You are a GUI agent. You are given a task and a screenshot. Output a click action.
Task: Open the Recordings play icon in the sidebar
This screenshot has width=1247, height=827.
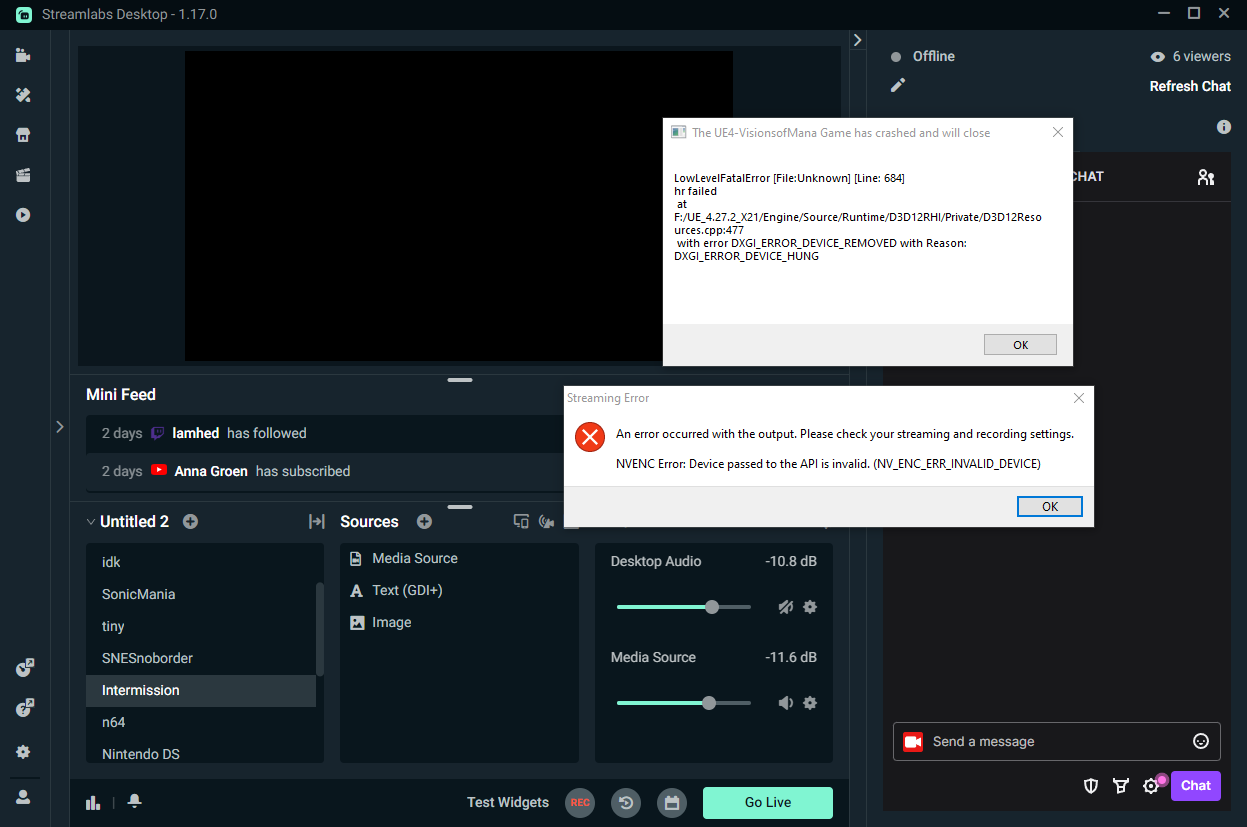(x=23, y=215)
